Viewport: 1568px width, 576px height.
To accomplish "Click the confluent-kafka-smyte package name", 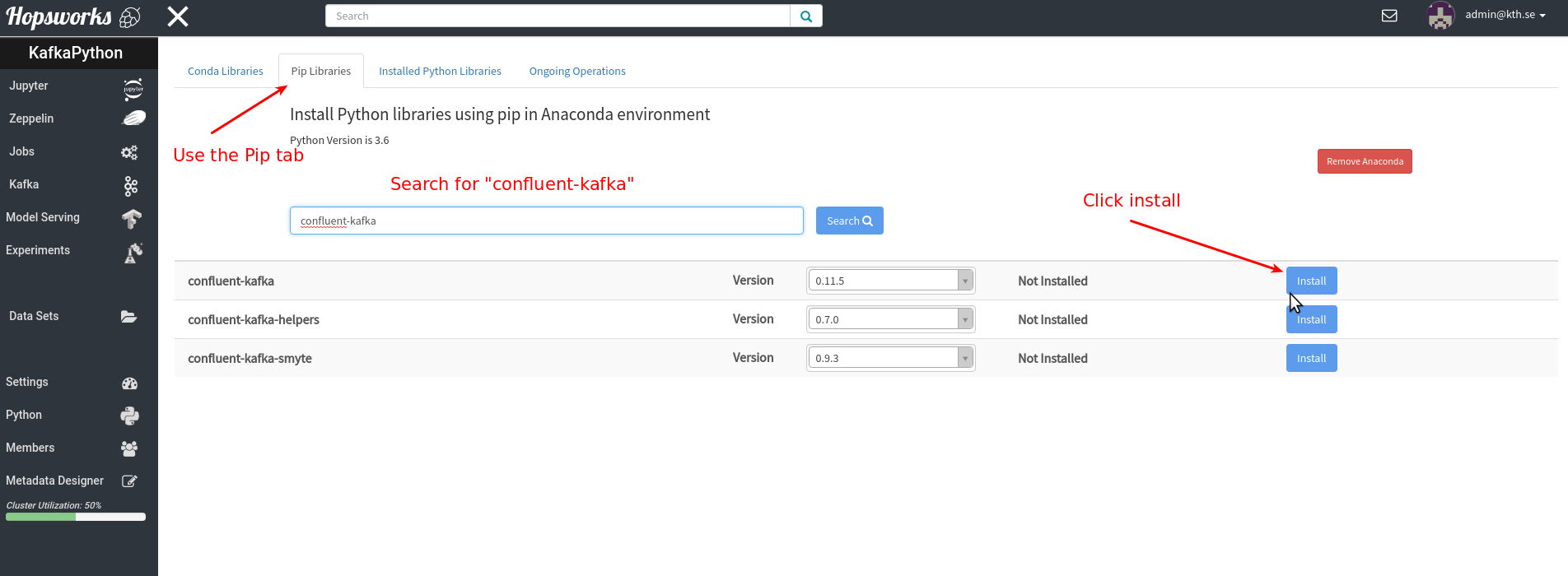I will 250,358.
